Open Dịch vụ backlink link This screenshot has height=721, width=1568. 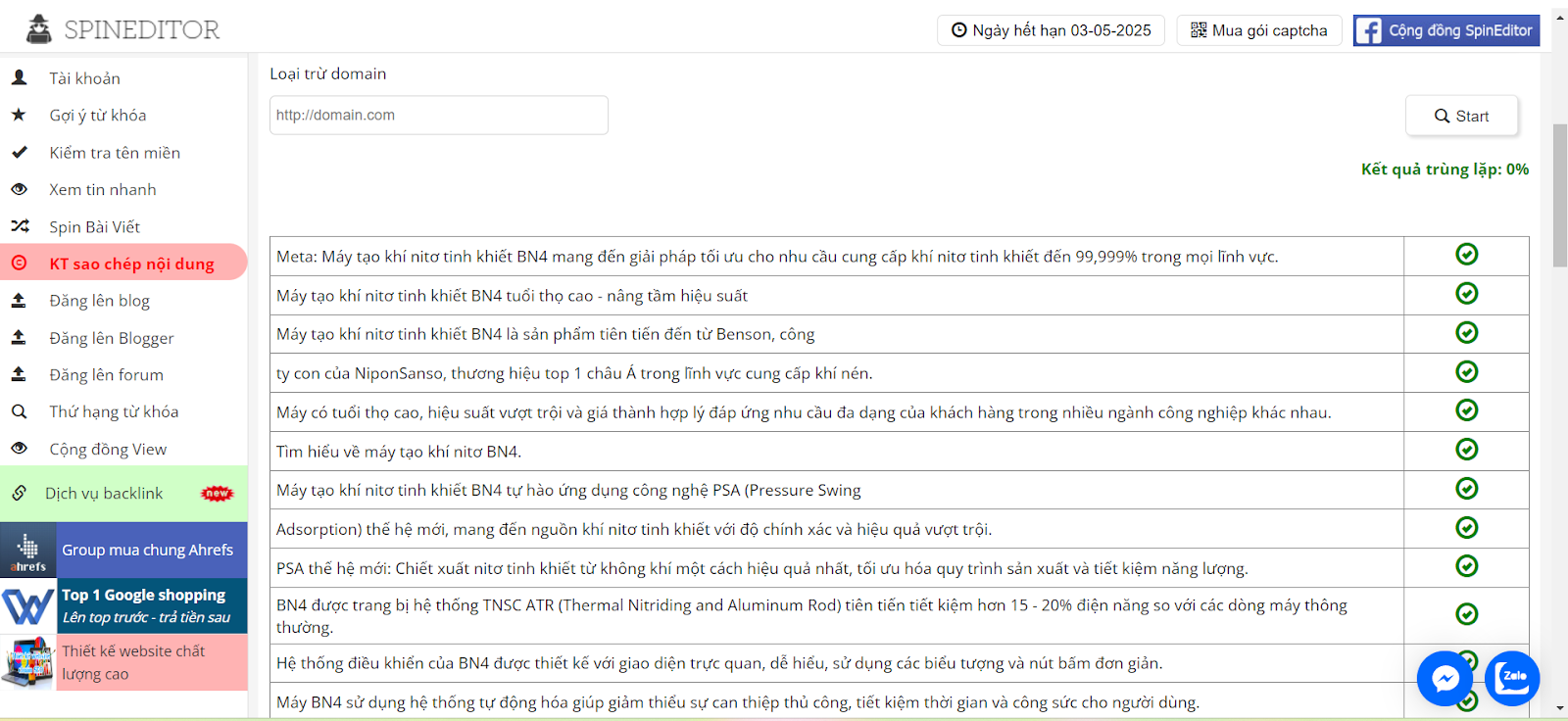click(104, 494)
